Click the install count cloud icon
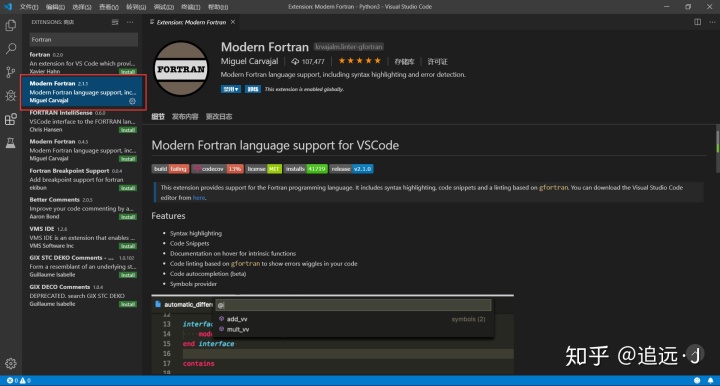Image resolution: width=720 pixels, height=386 pixels. [x=295, y=62]
